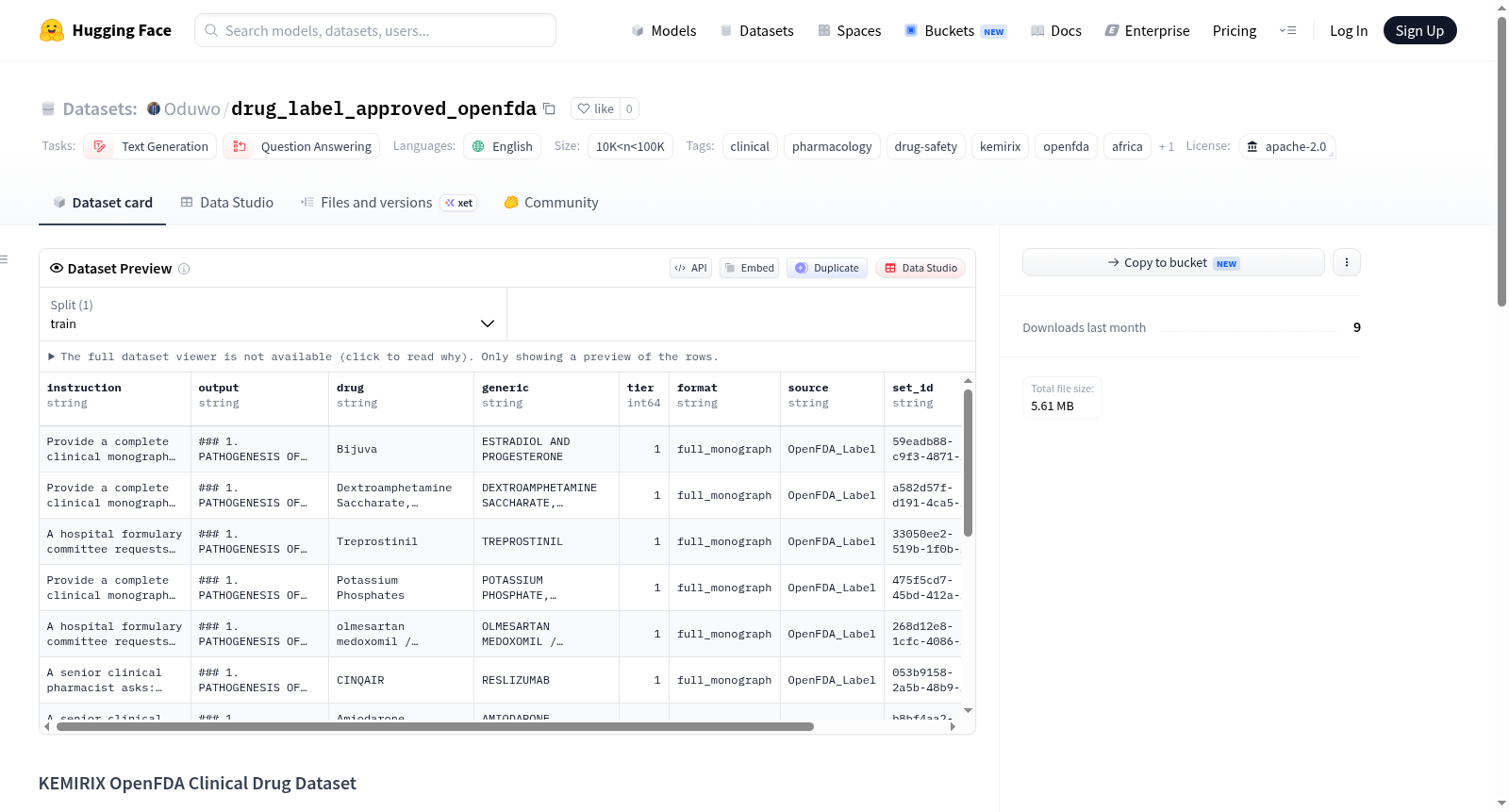The width and height of the screenshot is (1509, 812).
Task: Open the more options kebab menu
Action: click(1347, 262)
